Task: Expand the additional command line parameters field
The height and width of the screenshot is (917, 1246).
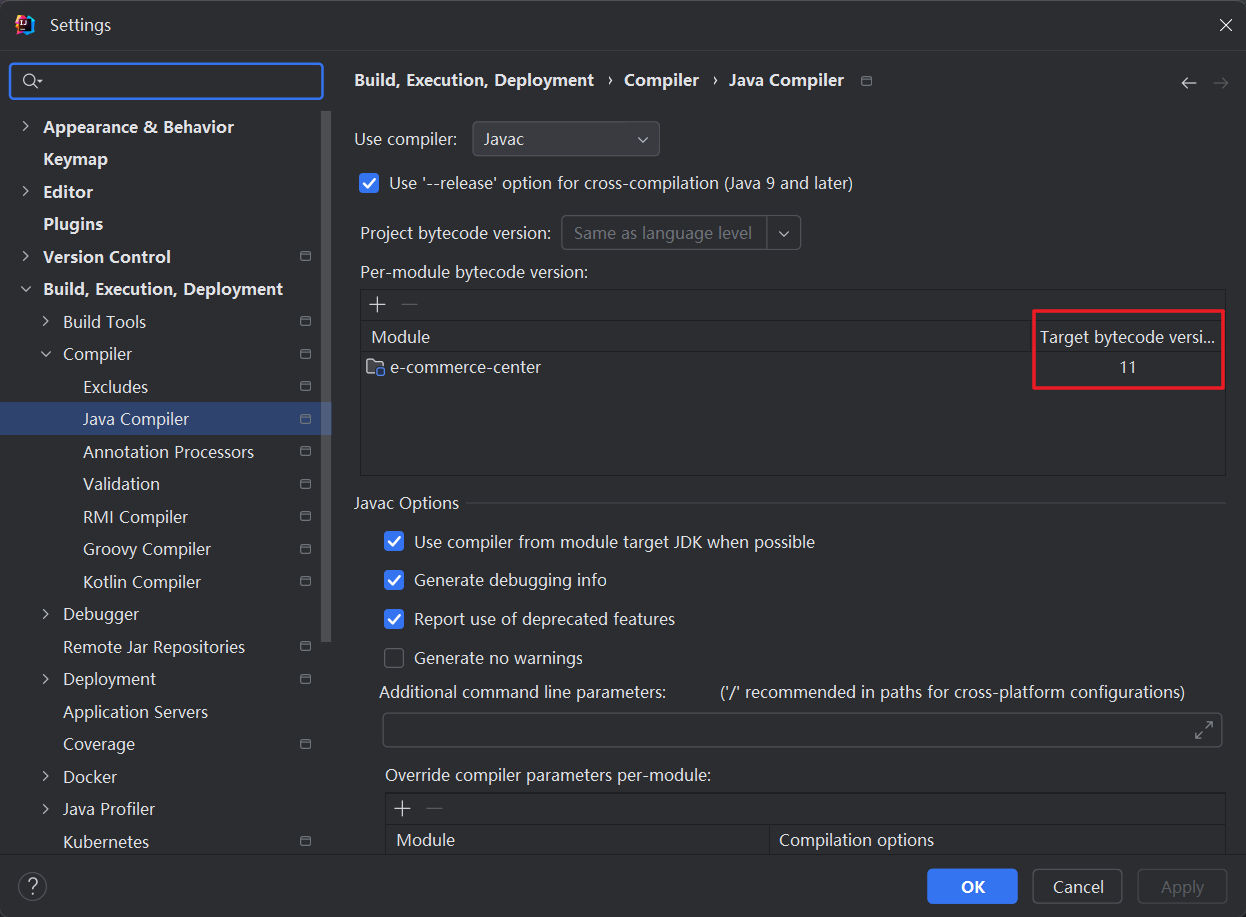Action: pyautogui.click(x=1203, y=730)
